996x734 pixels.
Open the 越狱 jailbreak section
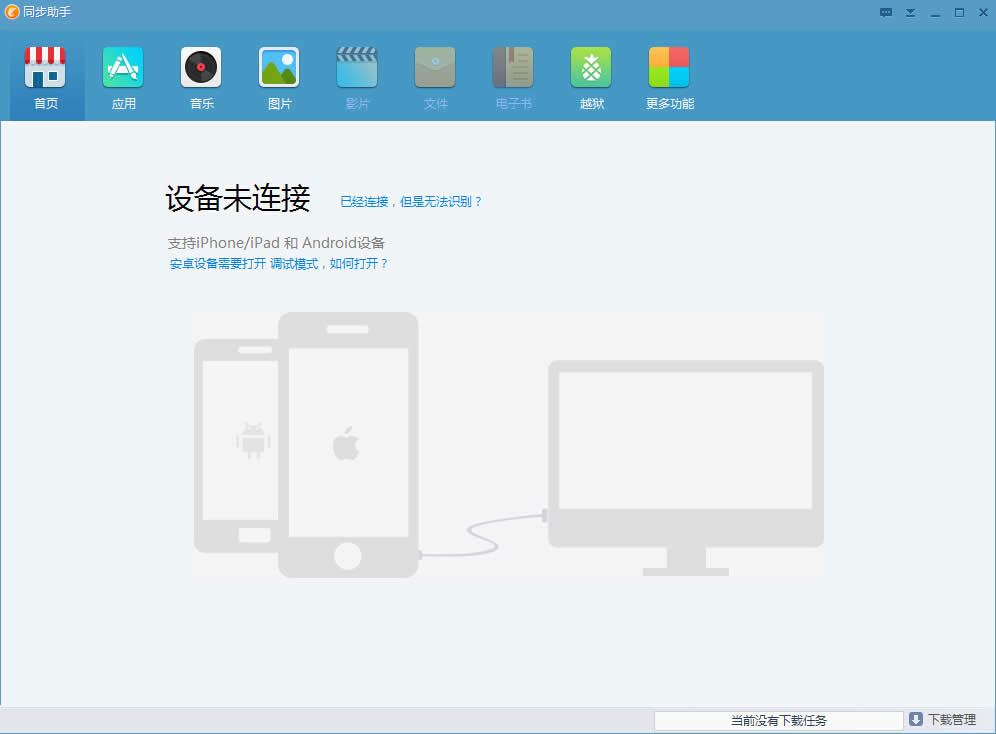click(591, 79)
